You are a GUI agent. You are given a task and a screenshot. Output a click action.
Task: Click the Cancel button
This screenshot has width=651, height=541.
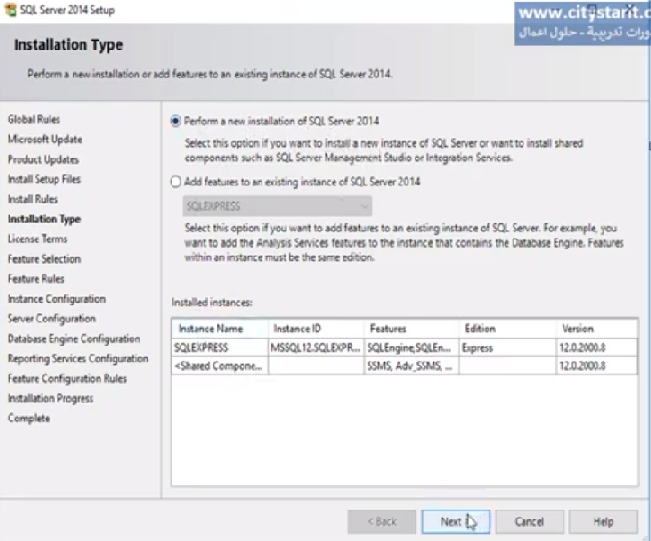(x=529, y=522)
